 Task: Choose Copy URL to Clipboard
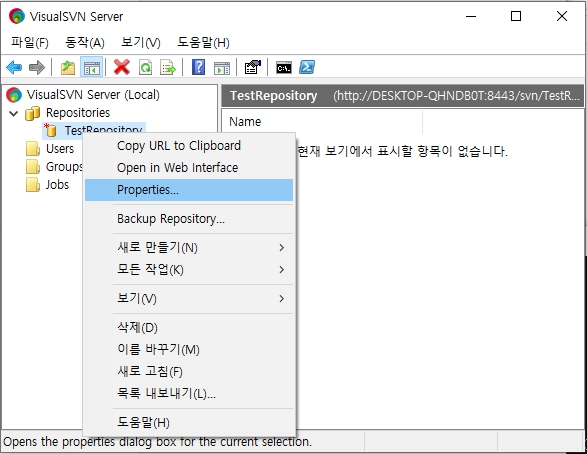[189, 146]
